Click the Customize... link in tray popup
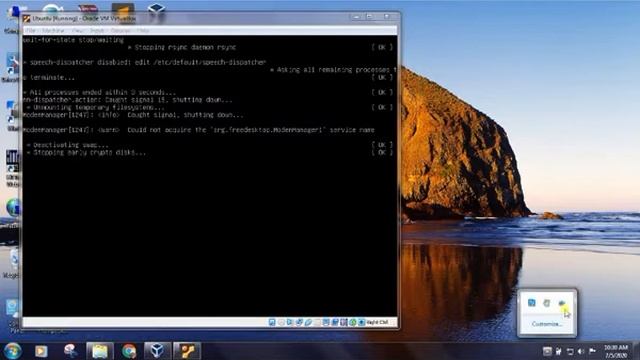This screenshot has height=360, width=640. 547,324
